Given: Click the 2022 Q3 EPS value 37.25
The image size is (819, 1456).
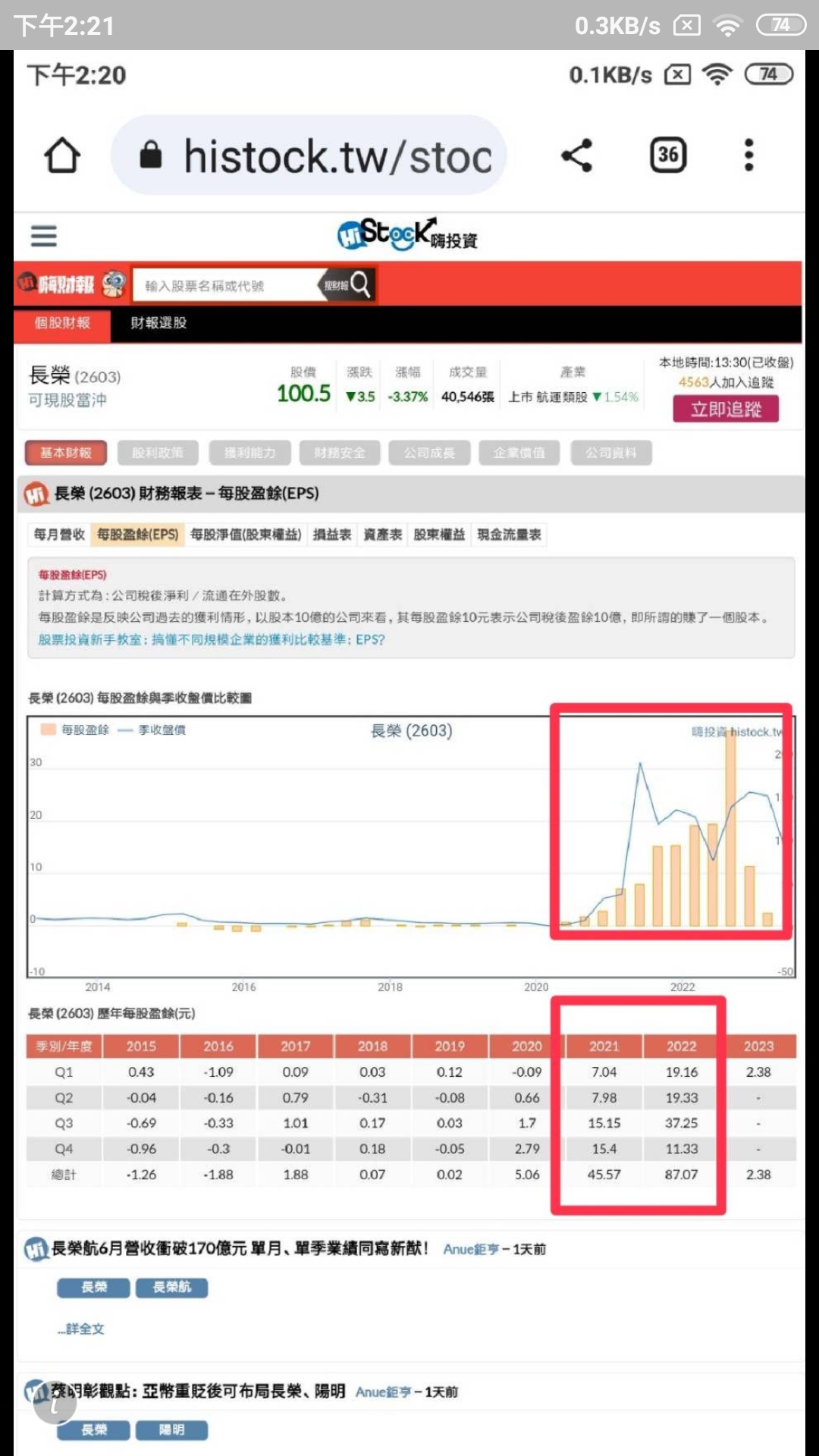Looking at the screenshot, I should coord(682,1123).
